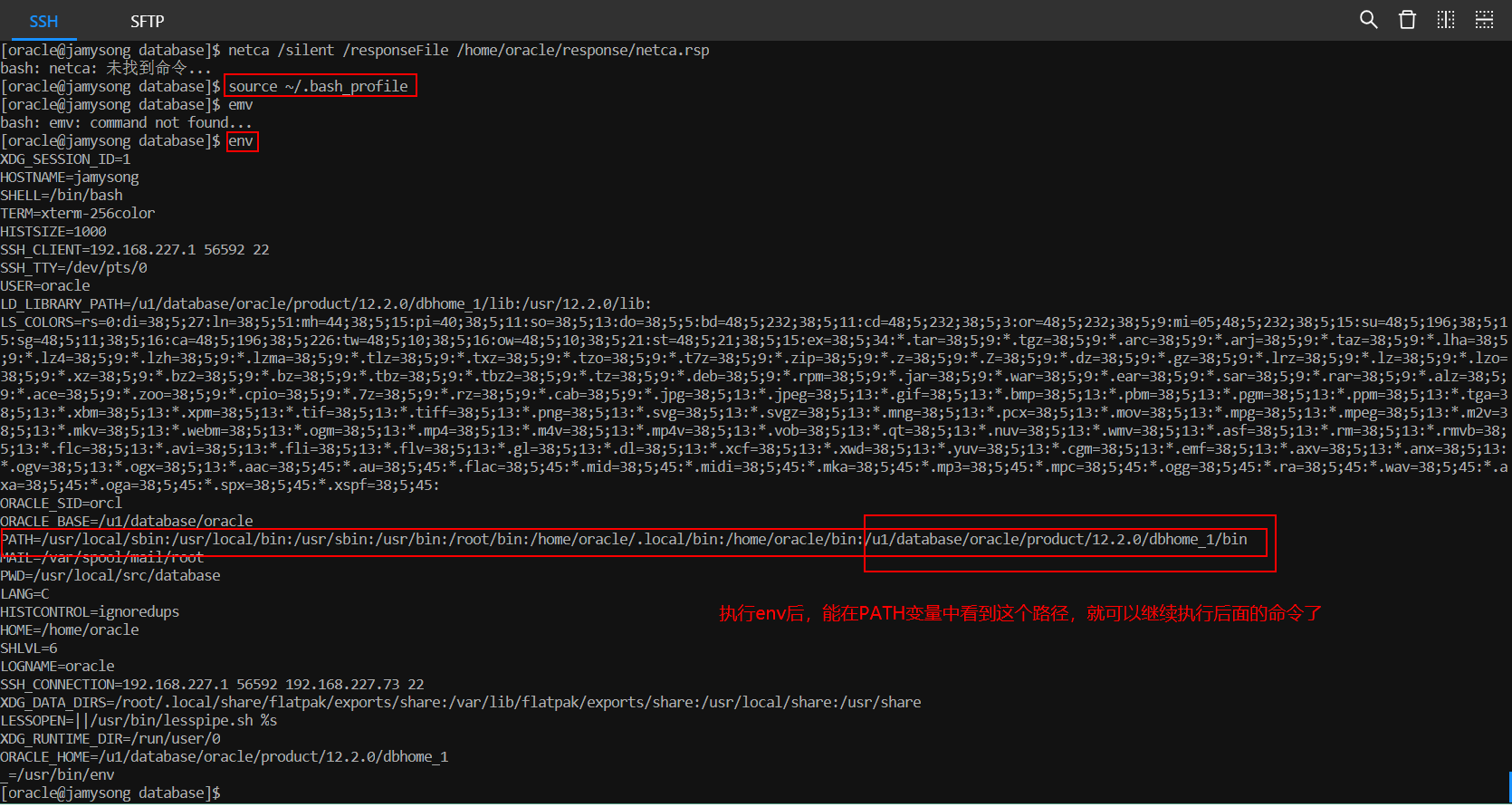Click the 'SHELL=/bin/bash' line
Viewport: 1512px width, 807px height.
[x=62, y=196]
